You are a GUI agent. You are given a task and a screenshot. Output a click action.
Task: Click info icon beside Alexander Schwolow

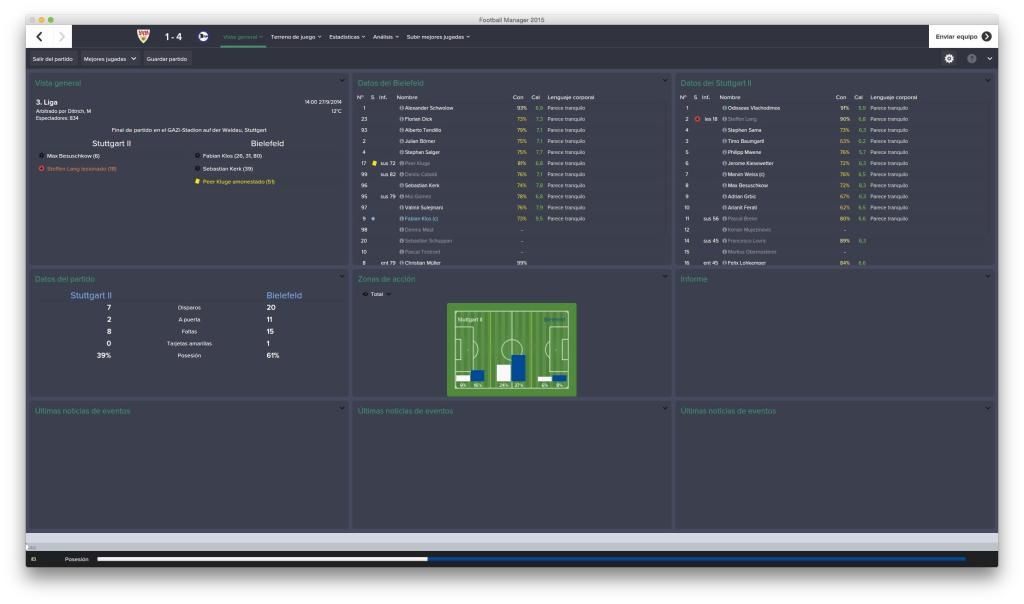(402, 108)
